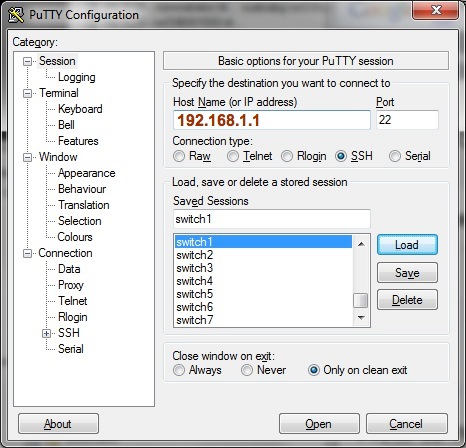Delete the selected saved session
Viewport: 466px width, 448px height.
407,300
